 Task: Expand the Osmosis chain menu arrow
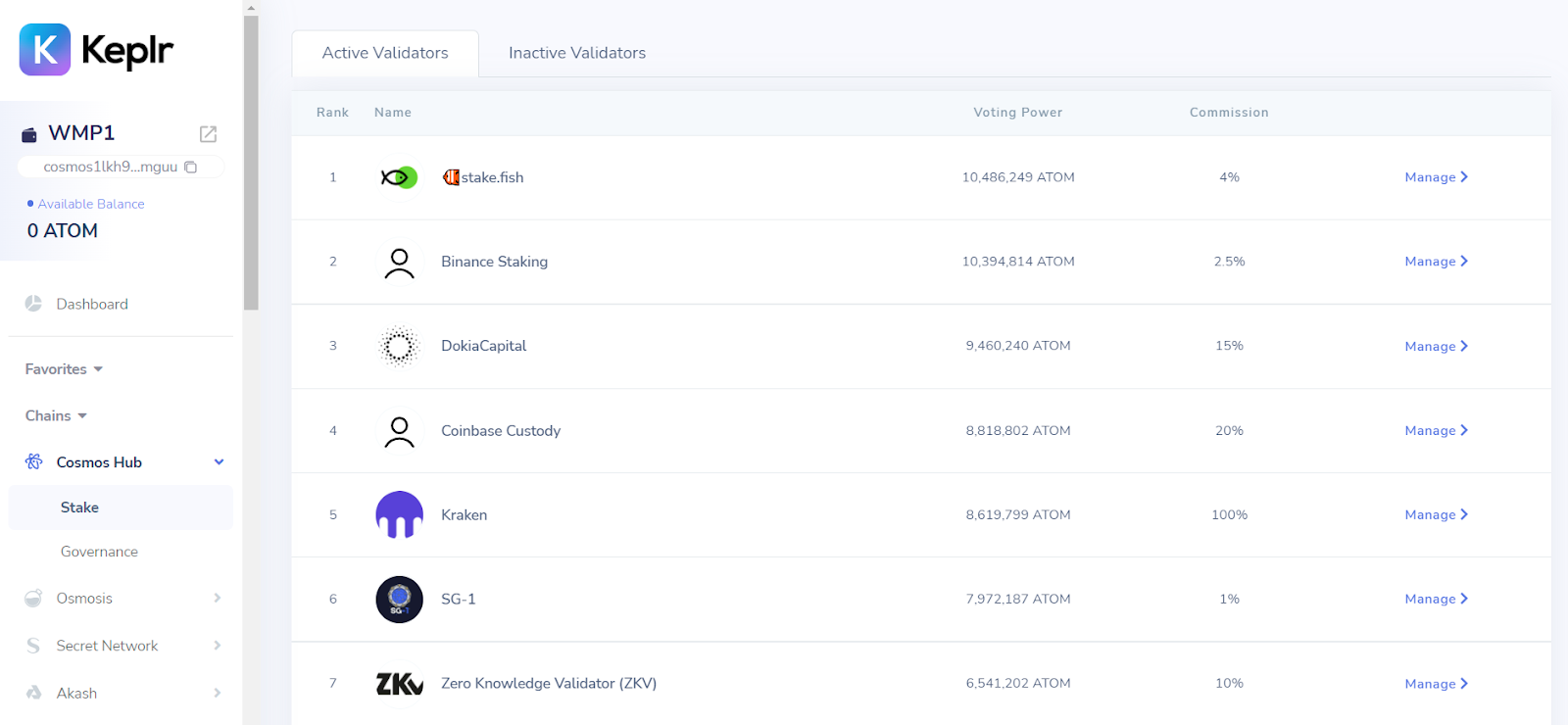click(x=218, y=598)
